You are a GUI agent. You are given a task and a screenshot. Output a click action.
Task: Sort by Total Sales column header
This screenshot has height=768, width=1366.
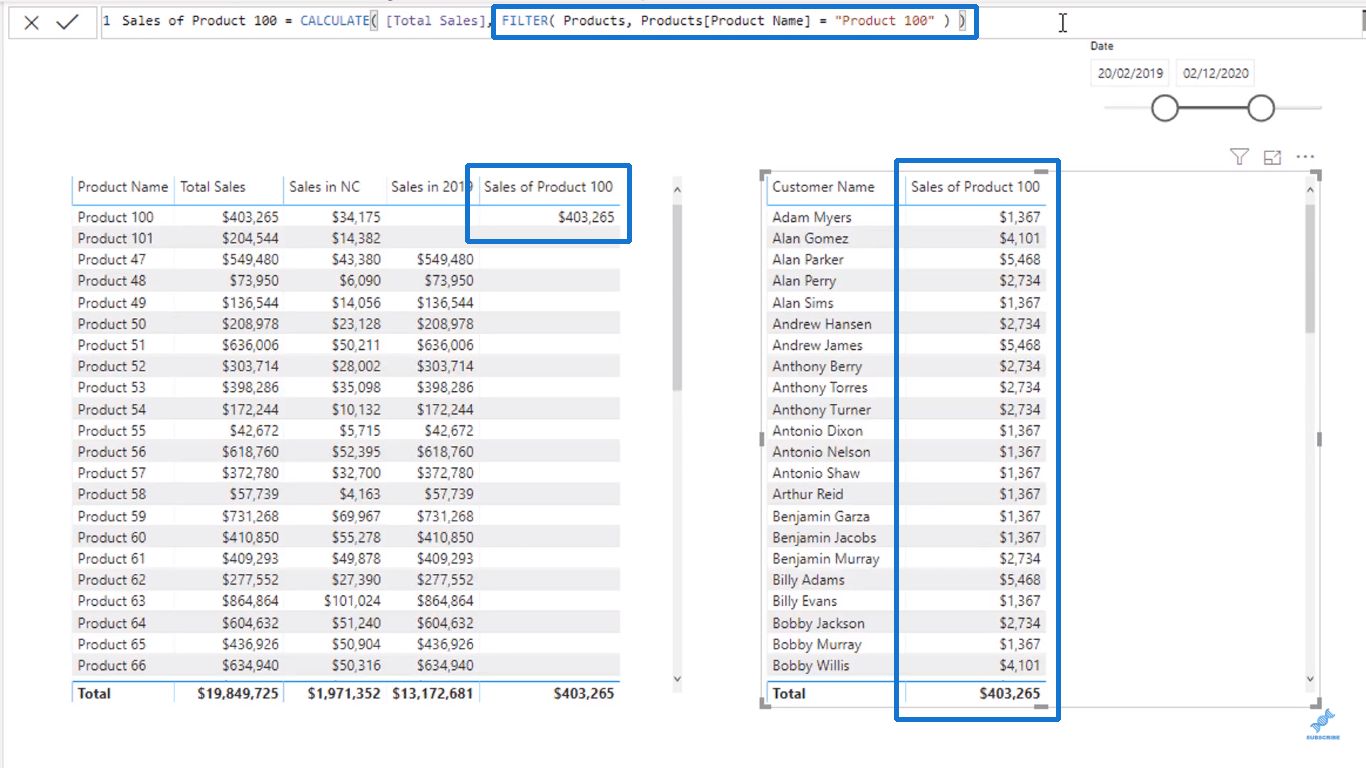pos(213,187)
